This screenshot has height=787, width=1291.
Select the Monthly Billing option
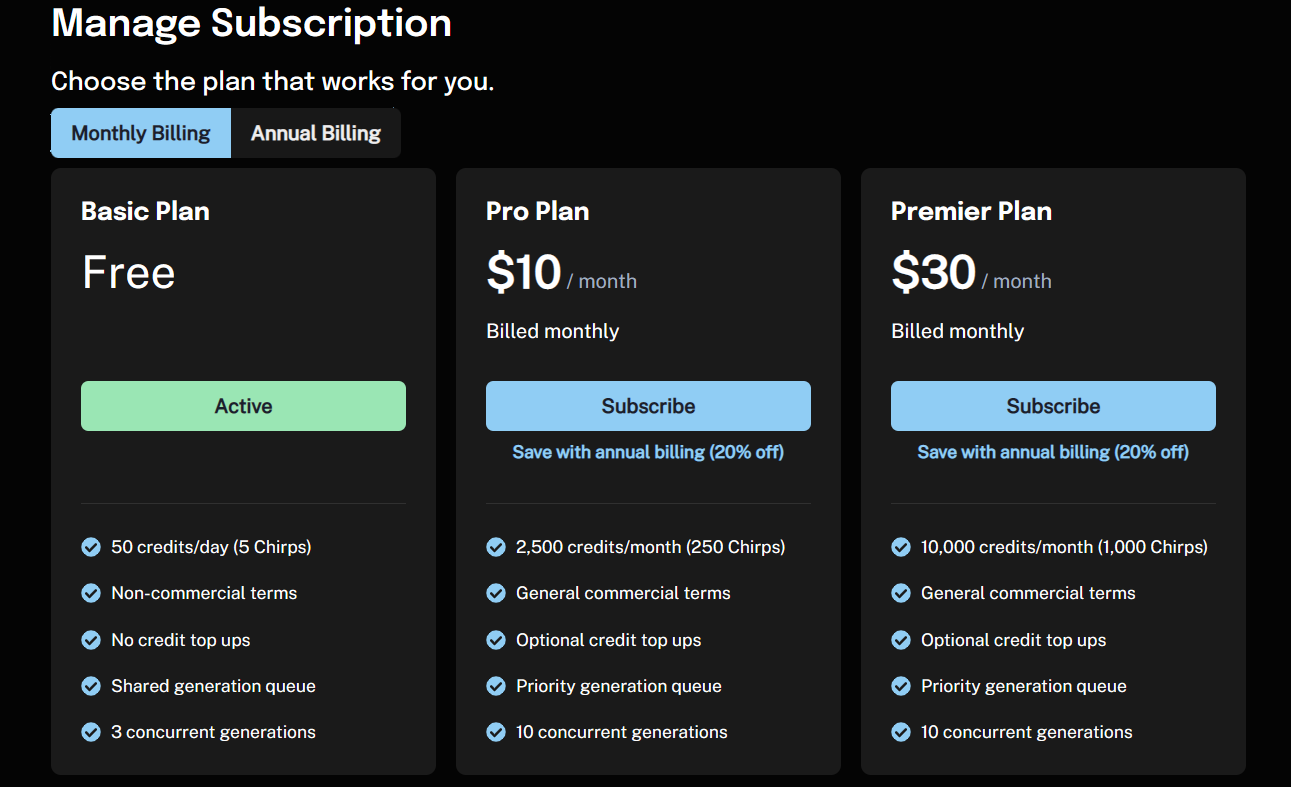tap(141, 133)
